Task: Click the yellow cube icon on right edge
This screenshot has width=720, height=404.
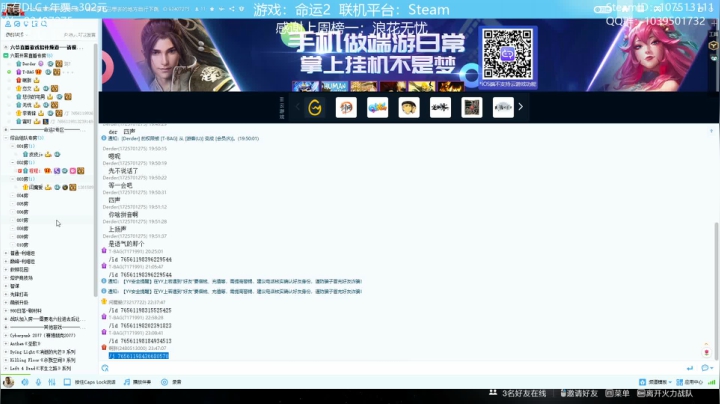Action: pyautogui.click(x=713, y=45)
